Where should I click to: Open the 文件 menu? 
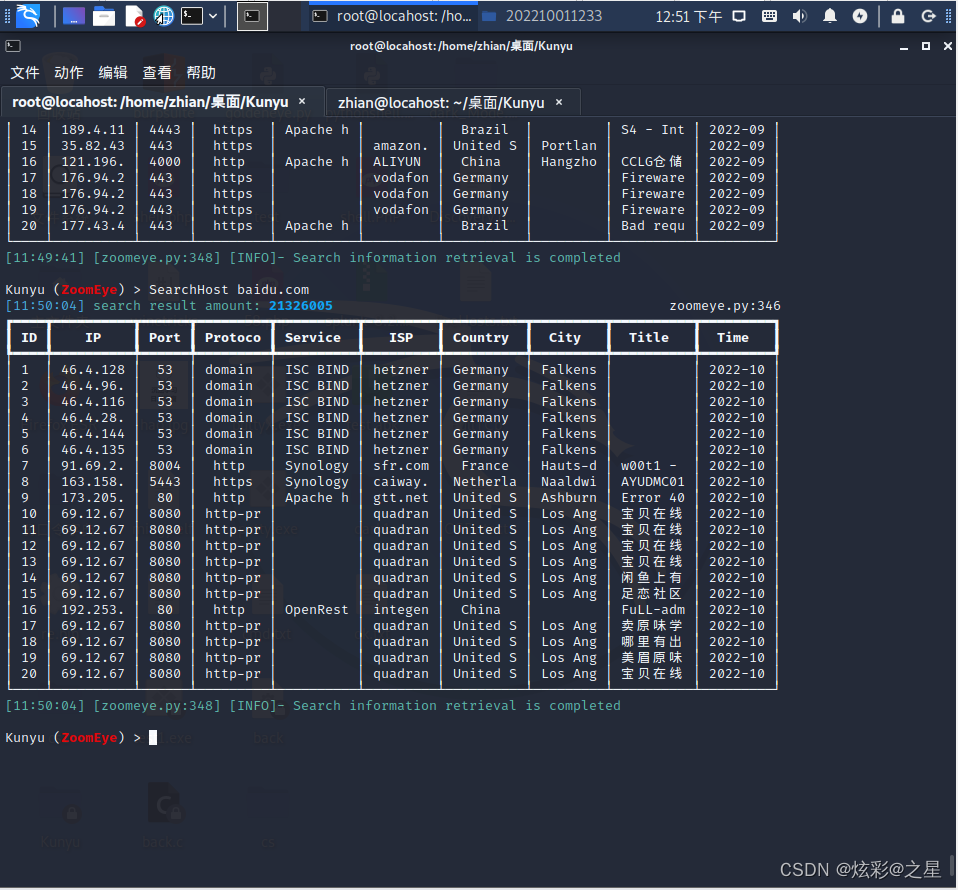point(25,73)
